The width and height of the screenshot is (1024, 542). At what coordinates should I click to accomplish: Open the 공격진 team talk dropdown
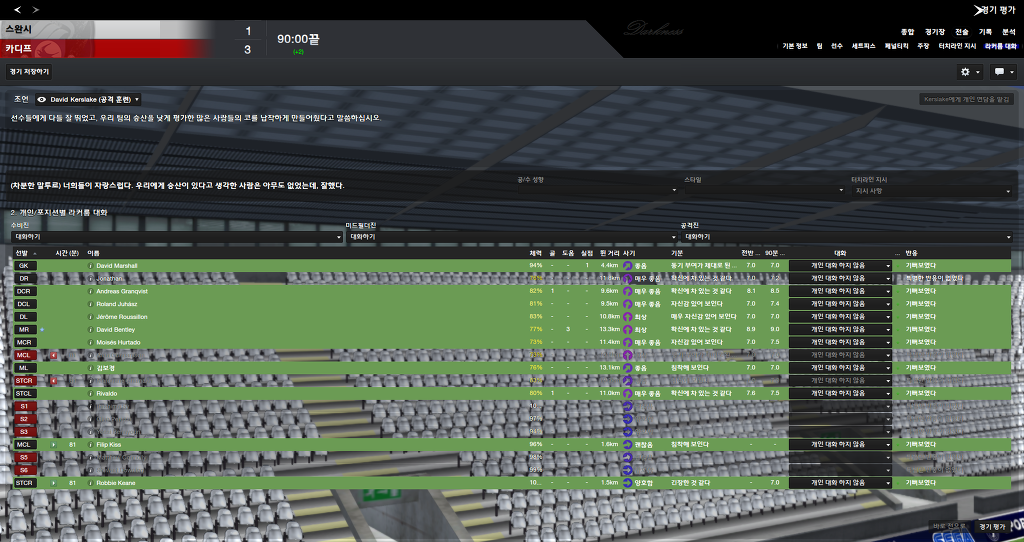pyautogui.click(x=846, y=237)
